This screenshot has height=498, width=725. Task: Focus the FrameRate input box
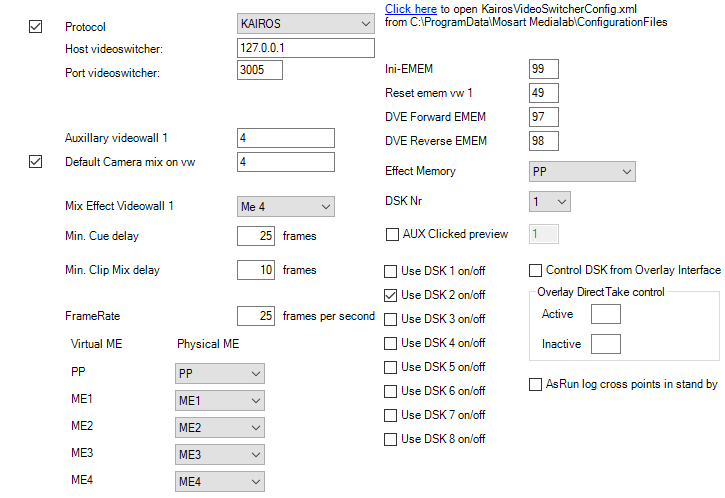tap(257, 316)
